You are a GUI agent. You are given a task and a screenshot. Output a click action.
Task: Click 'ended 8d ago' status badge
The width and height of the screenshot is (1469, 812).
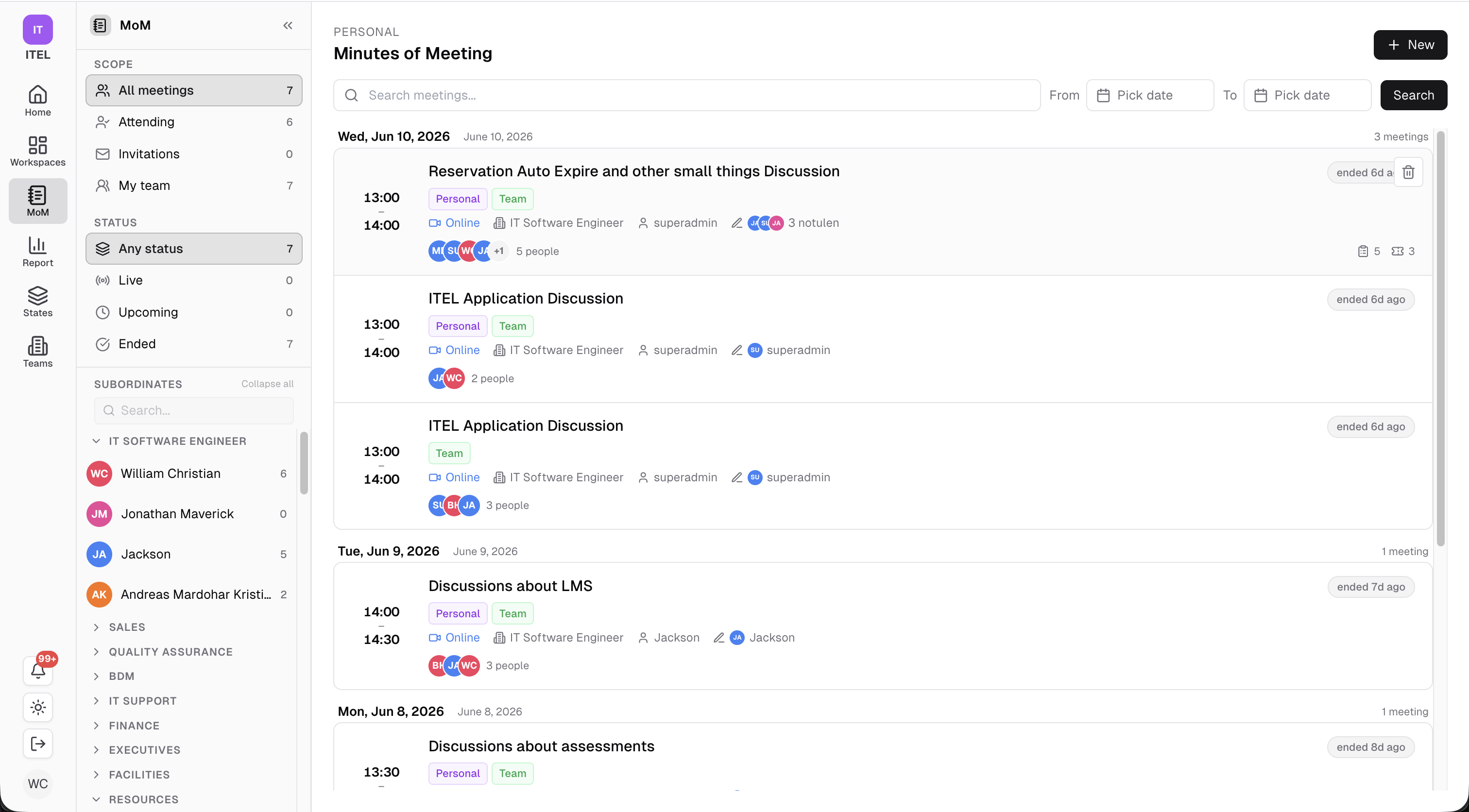click(x=1371, y=747)
